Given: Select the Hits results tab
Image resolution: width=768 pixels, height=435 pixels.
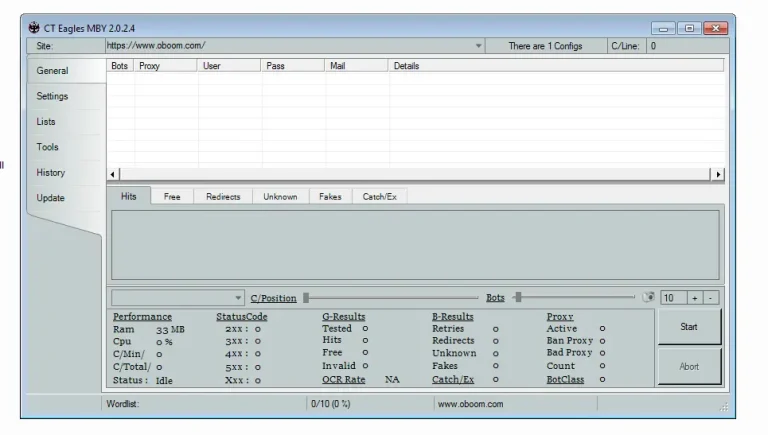Looking at the screenshot, I should (128, 196).
